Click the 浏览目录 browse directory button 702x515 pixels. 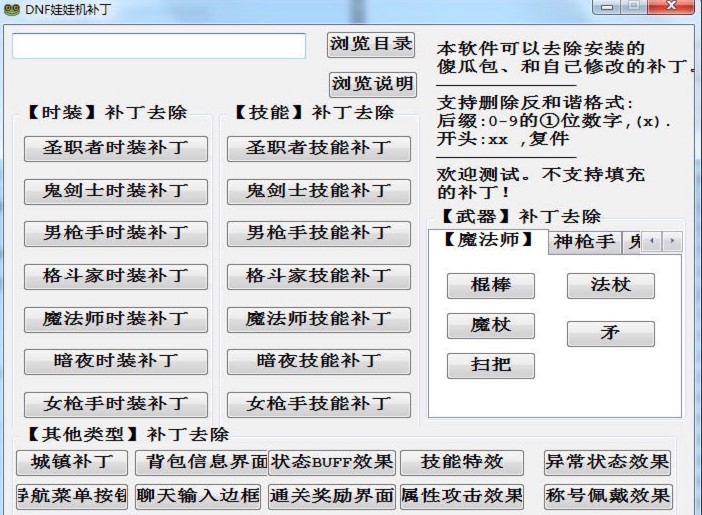371,45
